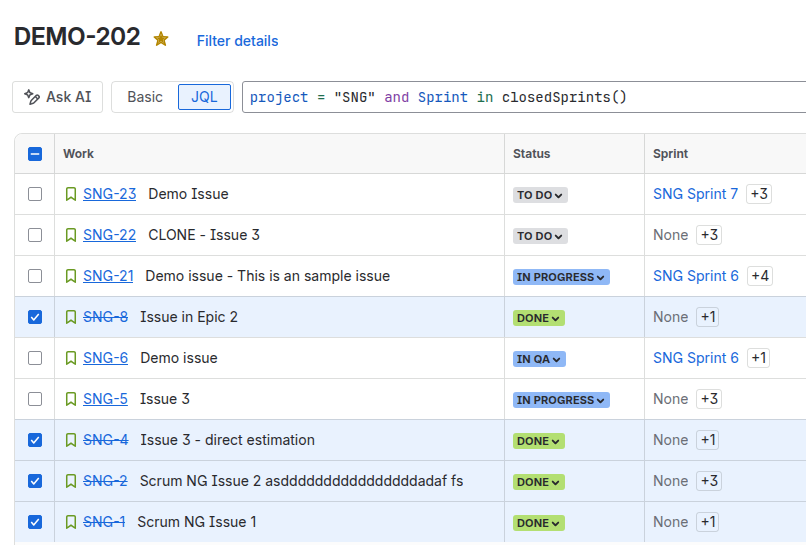Open issue SNG-23 link
This screenshot has height=545, width=806.
point(109,194)
